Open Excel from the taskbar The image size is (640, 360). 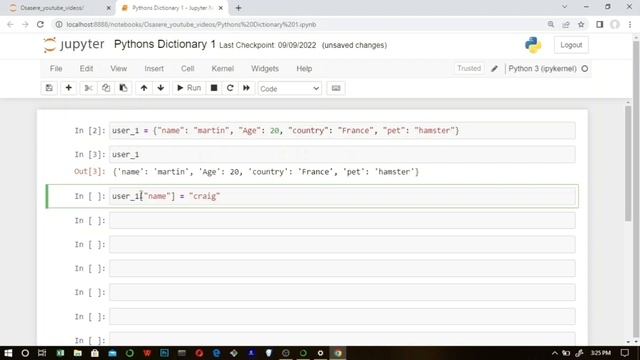[x=60, y=353]
